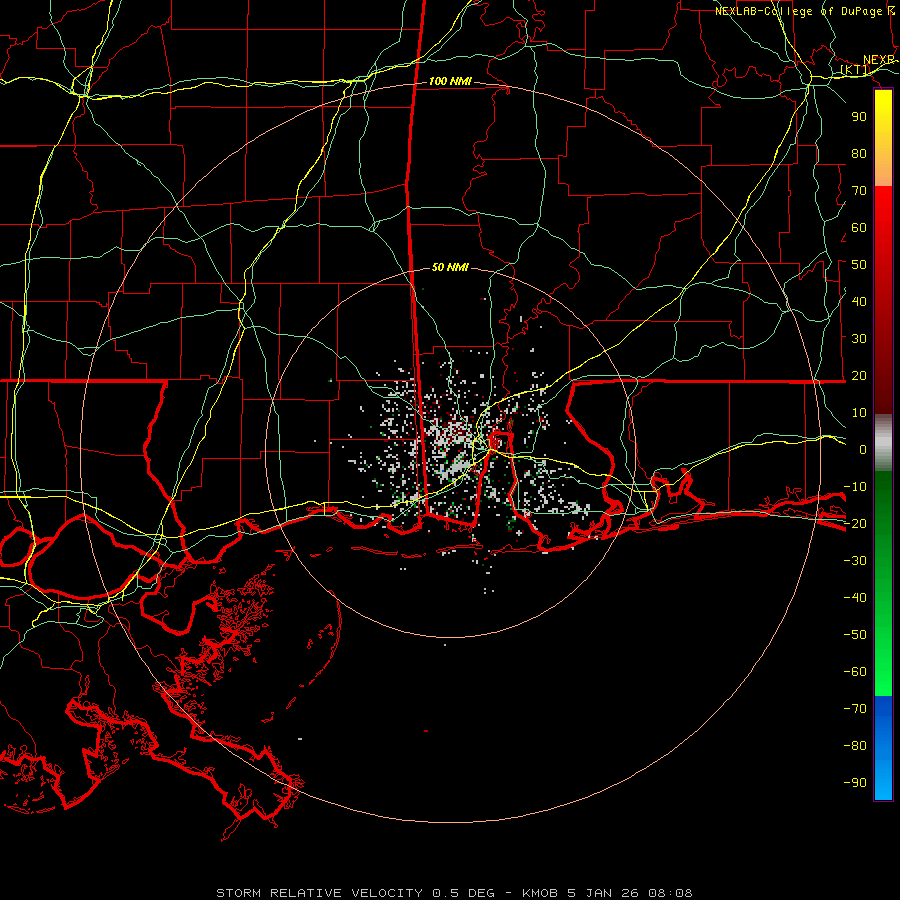Click the -90 value on the velocity scale
Image resolution: width=900 pixels, height=900 pixels.
pos(855,783)
